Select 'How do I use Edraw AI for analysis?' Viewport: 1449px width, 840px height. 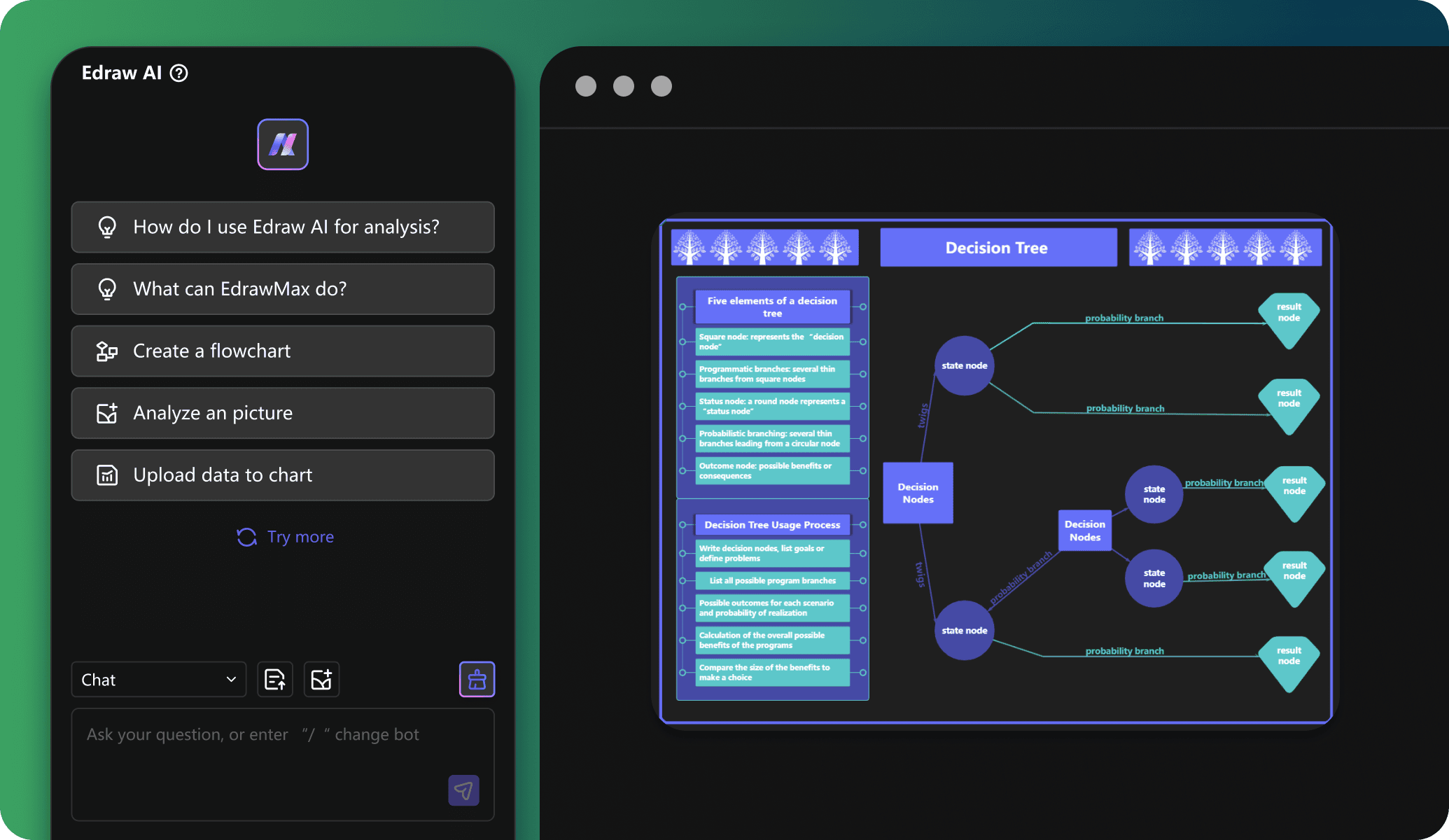click(283, 227)
